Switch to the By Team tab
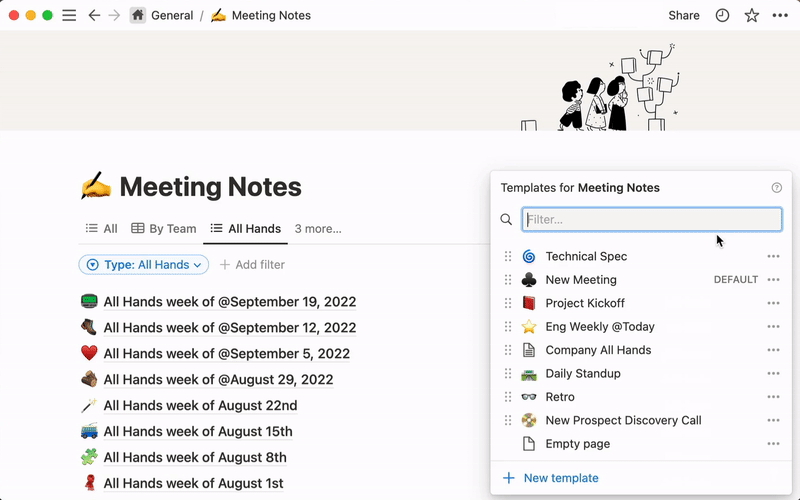The height and width of the screenshot is (500, 800). pyautogui.click(x=164, y=229)
